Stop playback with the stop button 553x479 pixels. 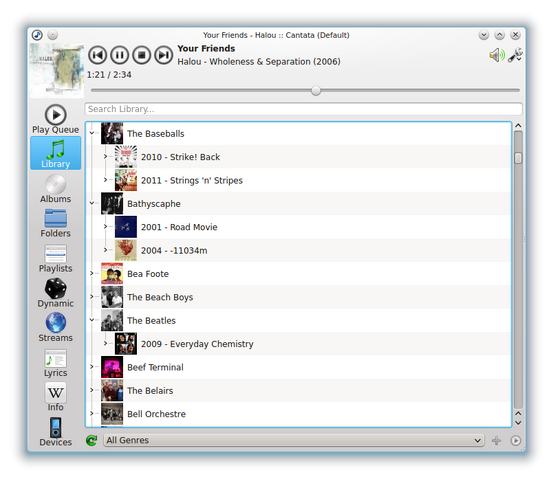point(142,55)
